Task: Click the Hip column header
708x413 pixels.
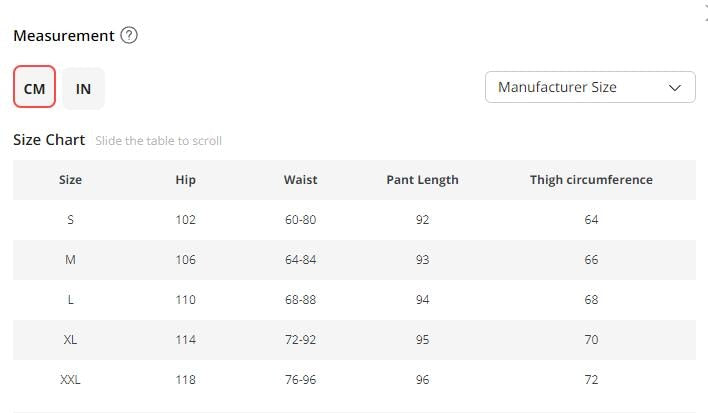Action: click(x=185, y=180)
